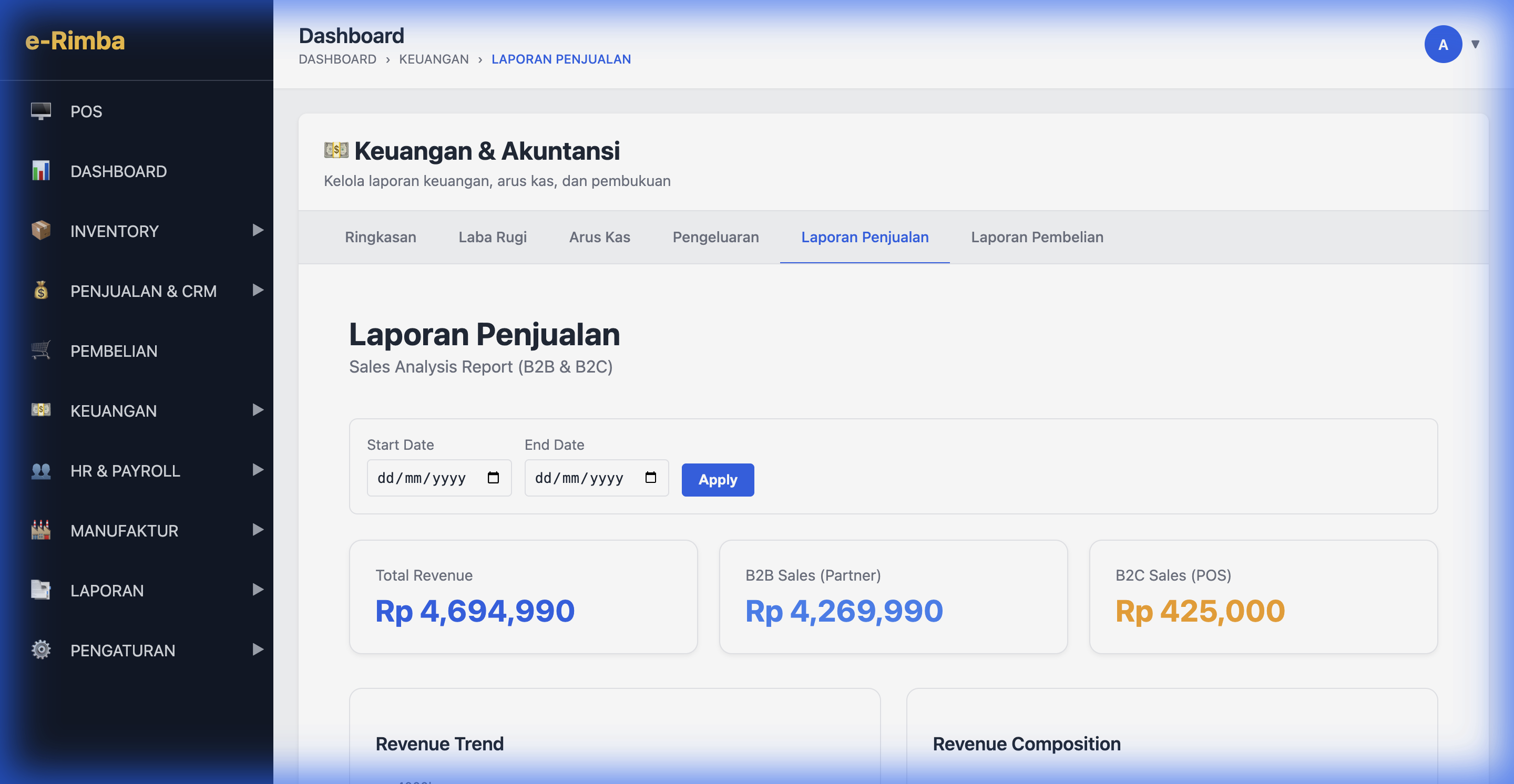
Task: Click the Apply button
Action: (x=717, y=479)
